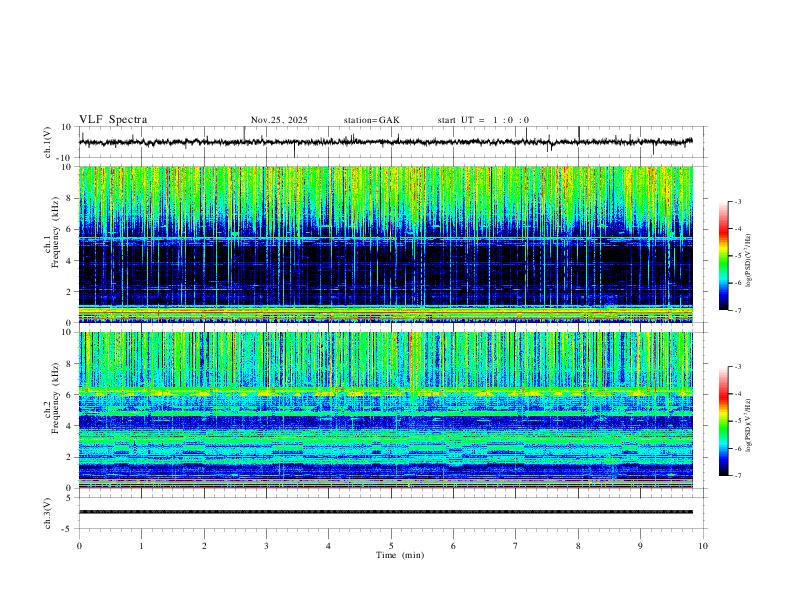Click the ch.1 color scale bar

pyautogui.click(x=724, y=256)
